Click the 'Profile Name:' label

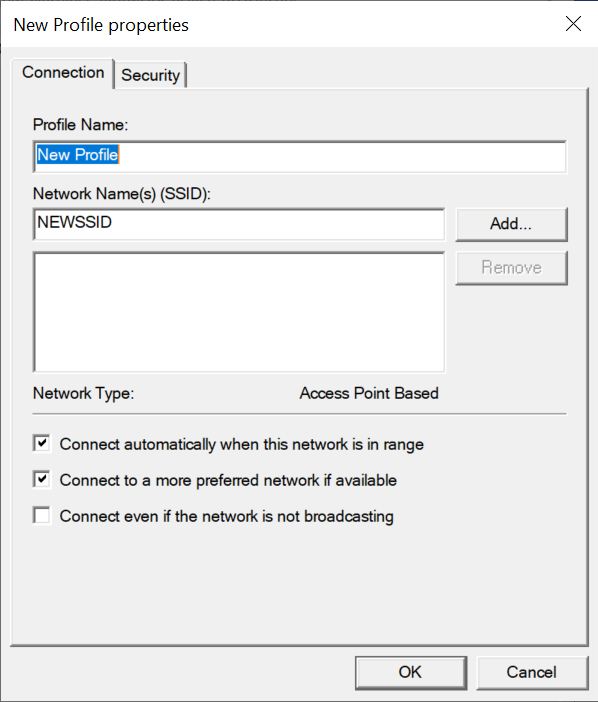[81, 124]
